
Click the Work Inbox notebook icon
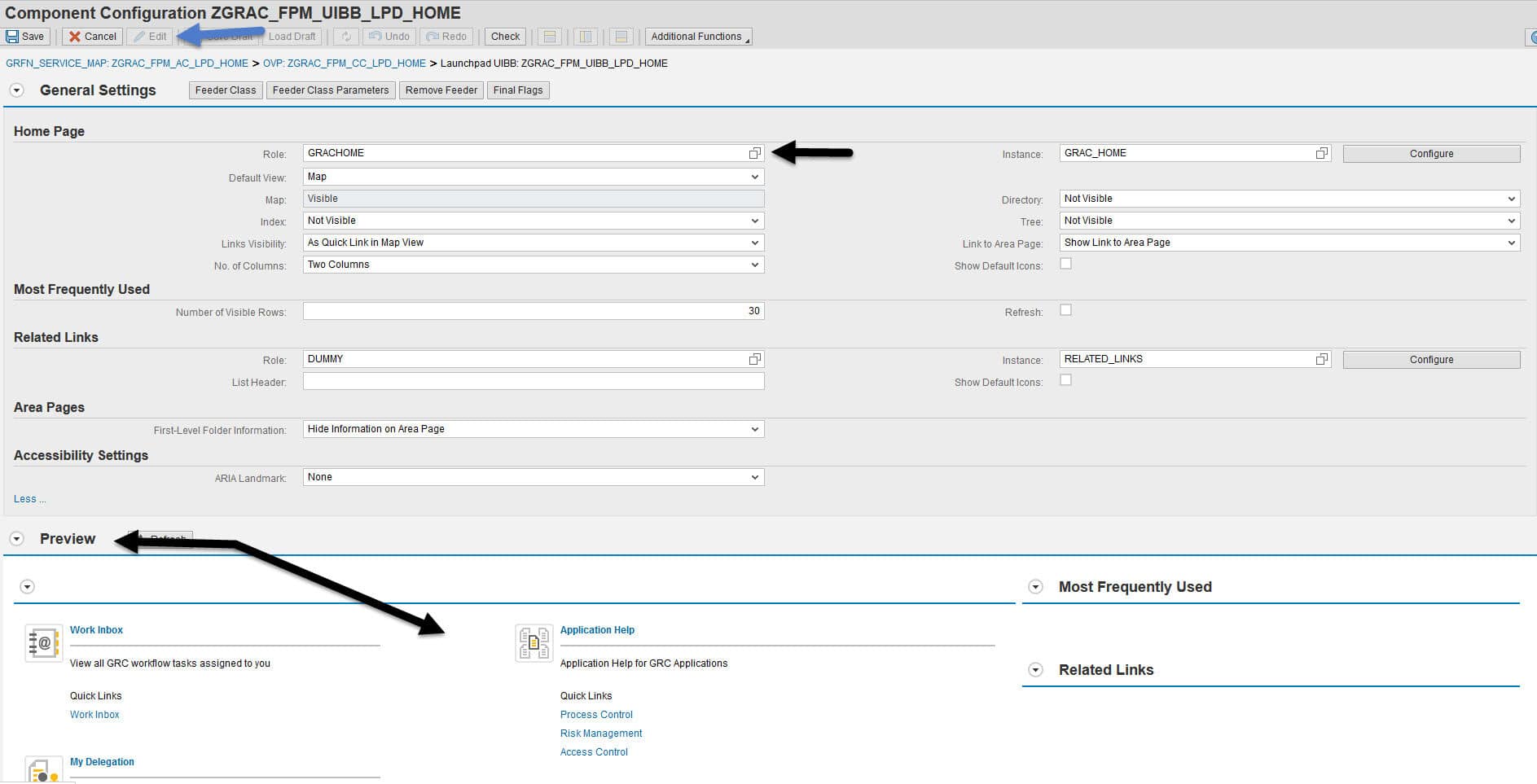(43, 643)
